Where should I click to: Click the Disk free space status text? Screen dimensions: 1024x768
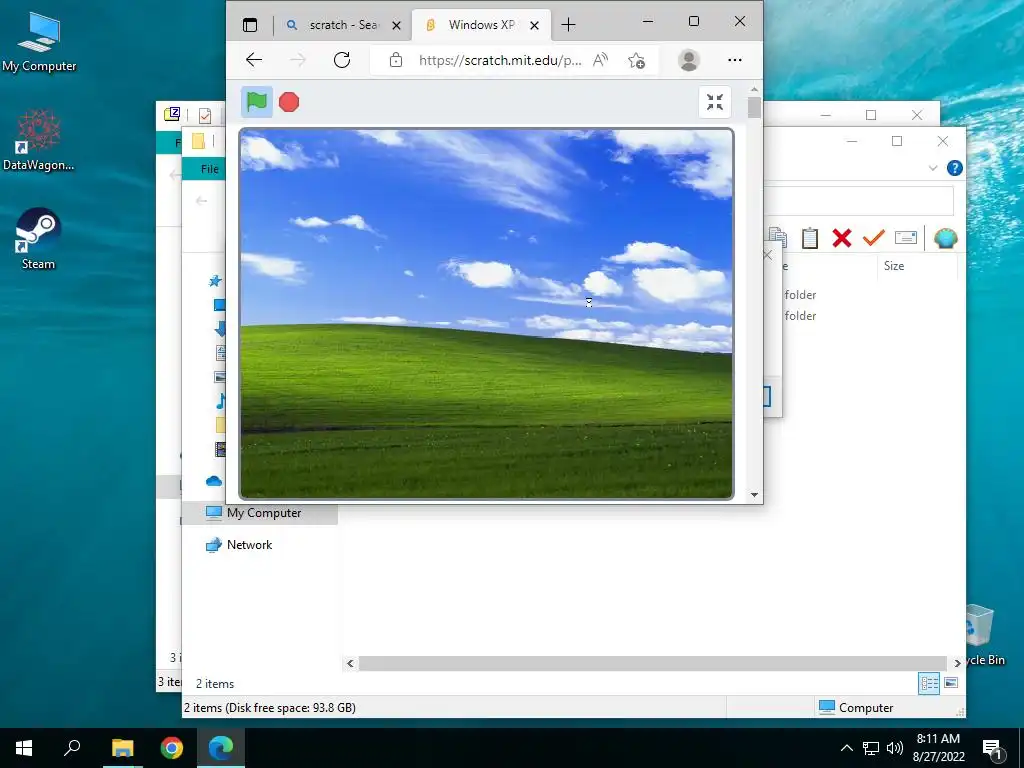tap(270, 708)
